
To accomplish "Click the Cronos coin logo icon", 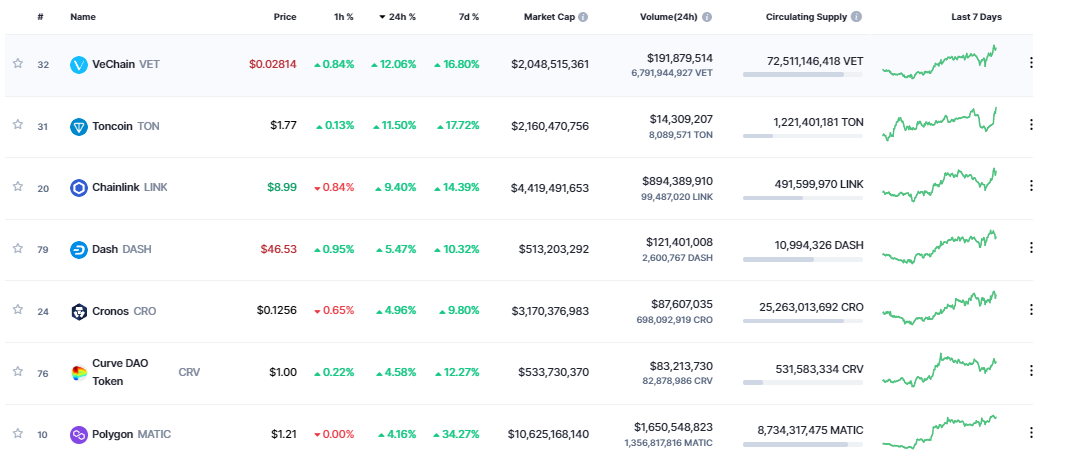I will pos(79,311).
